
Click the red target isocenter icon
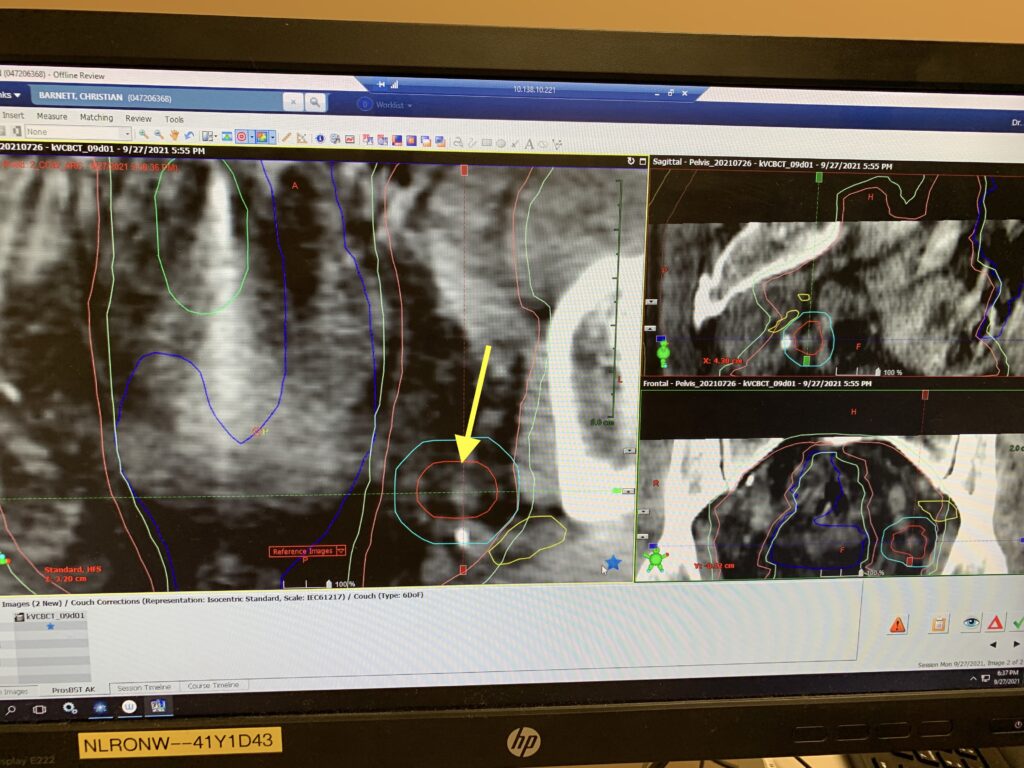[242, 136]
